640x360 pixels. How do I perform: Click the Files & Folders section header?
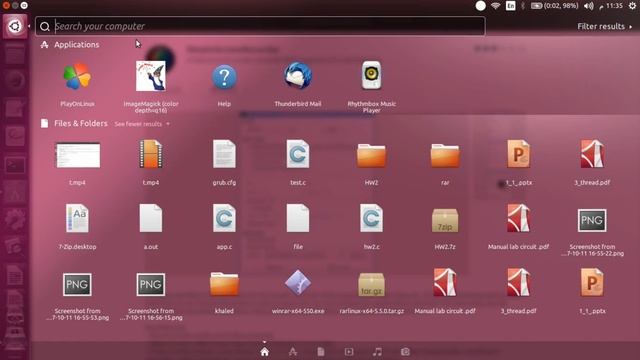click(x=74, y=123)
